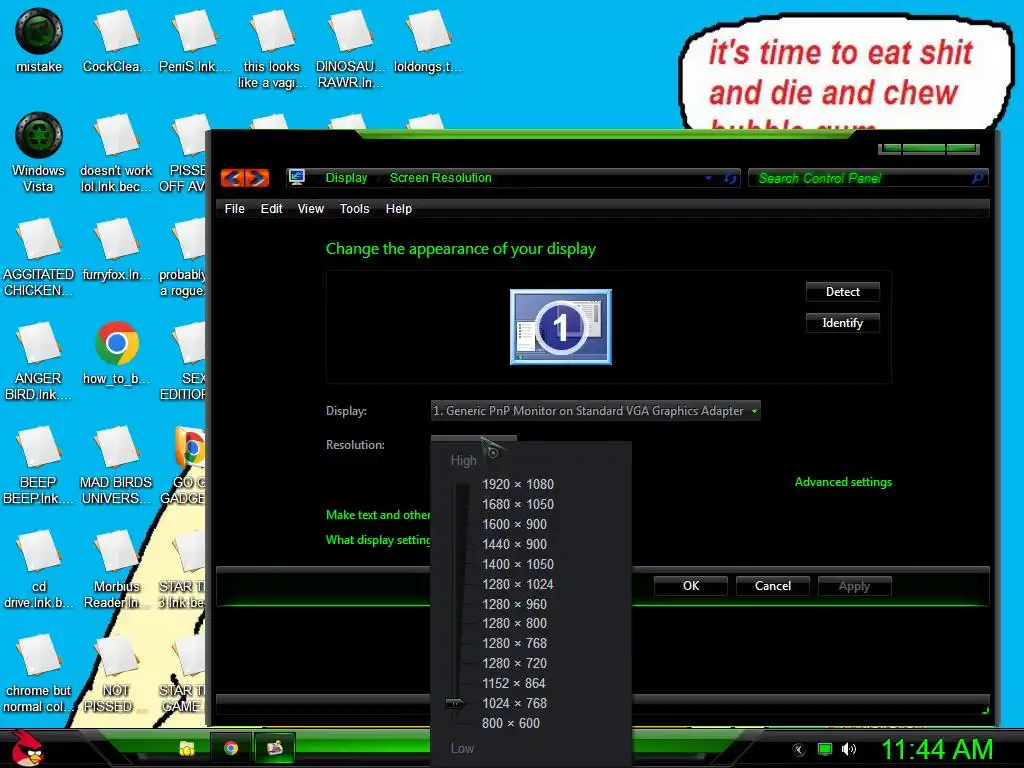Click the Control Panel taskbar button
Image resolution: width=1024 pixels, height=768 pixels.
[274, 748]
